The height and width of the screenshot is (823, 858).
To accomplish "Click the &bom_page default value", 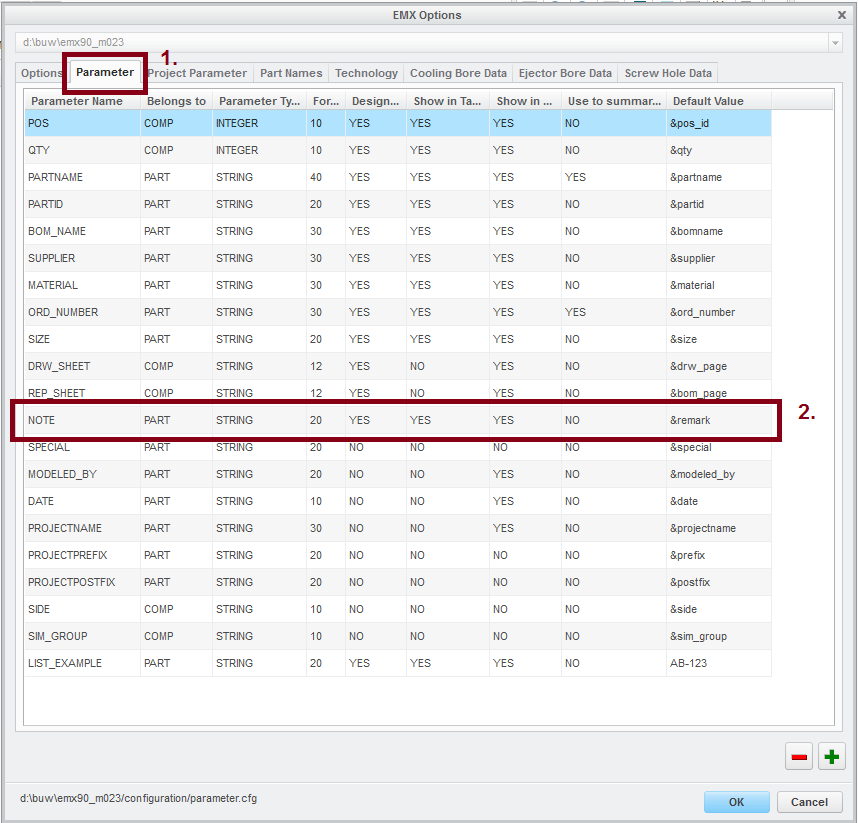I will point(698,393).
